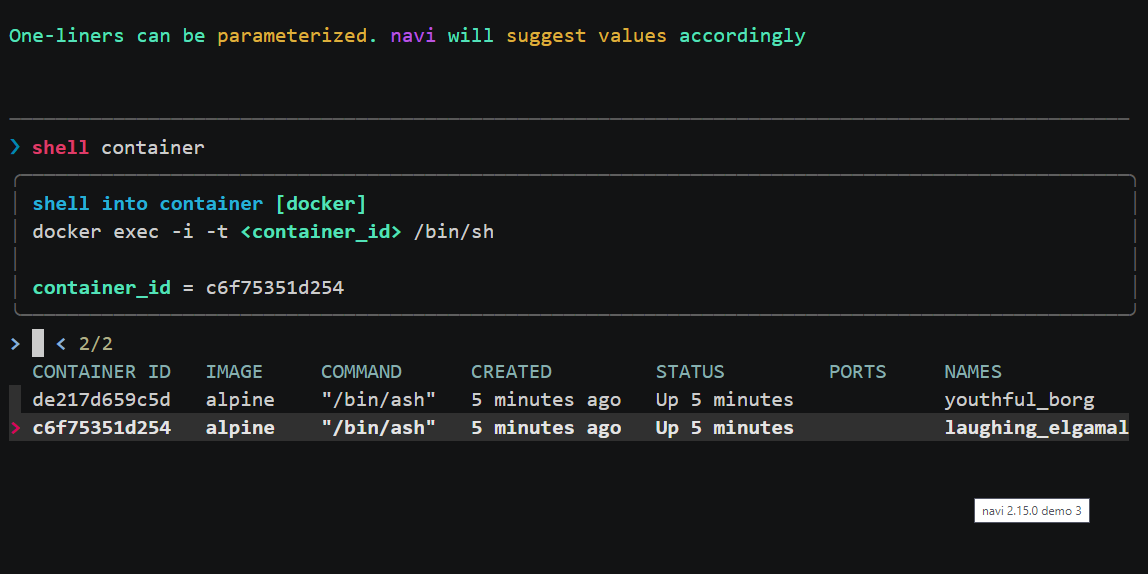Click the CONTAINER ID column header
The image size is (1148, 574).
[x=101, y=372]
